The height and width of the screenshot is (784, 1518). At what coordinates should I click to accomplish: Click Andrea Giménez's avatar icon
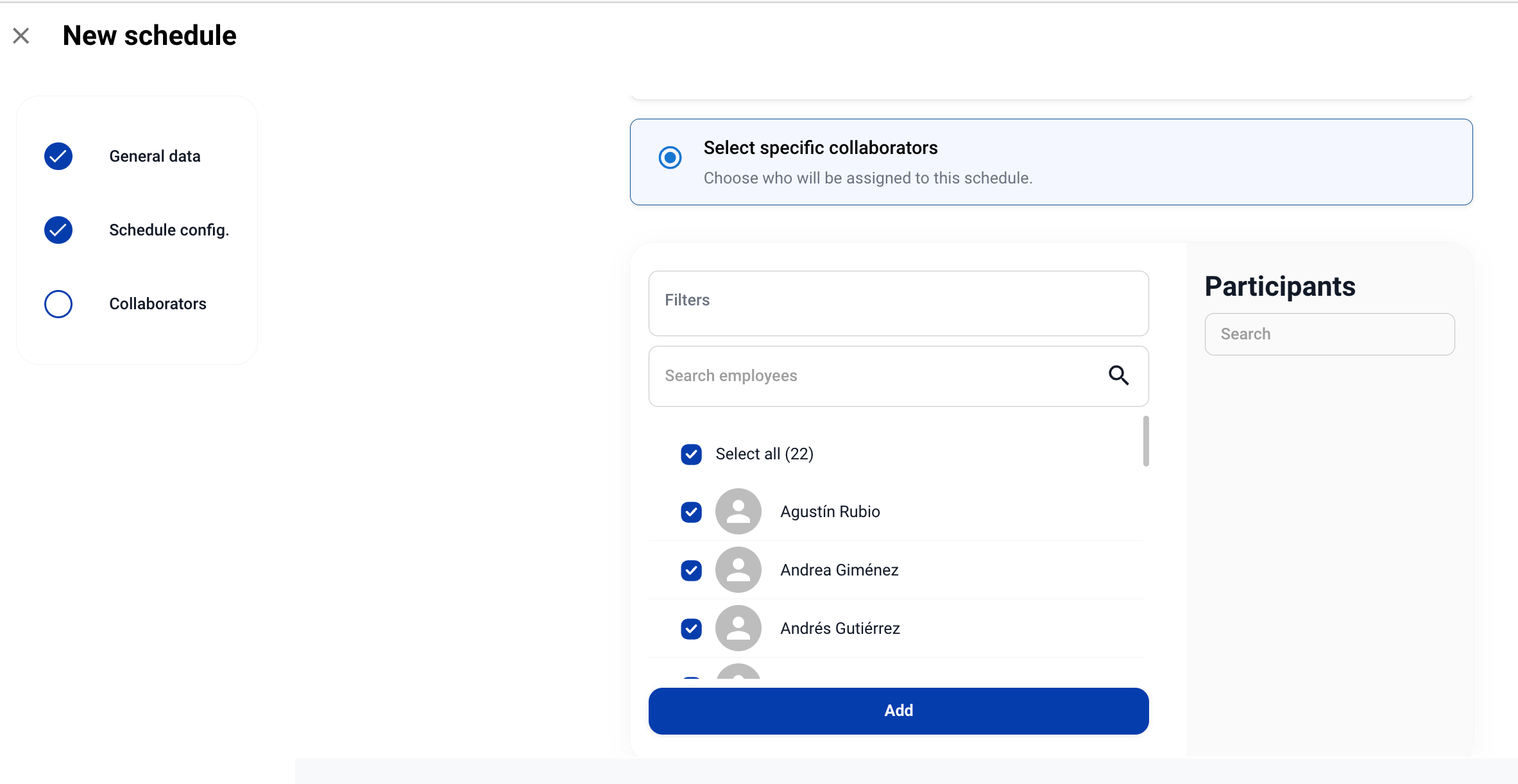738,570
